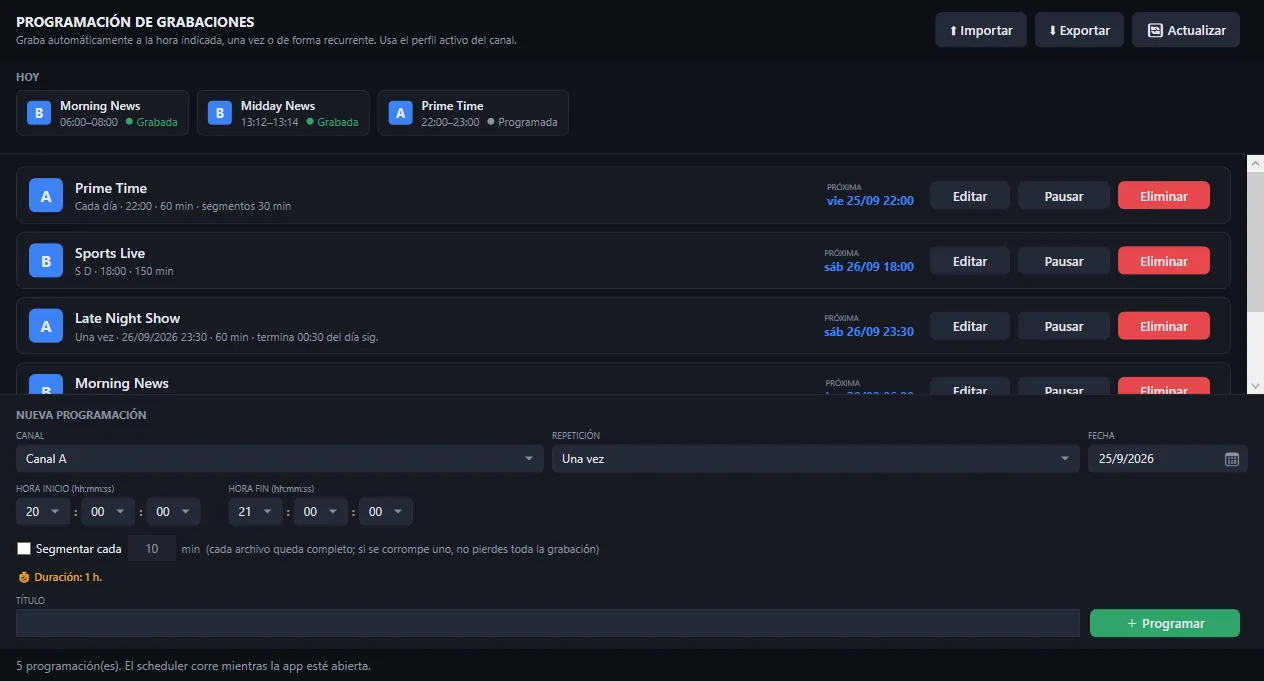Click the Título input field
1264x681 pixels.
[x=548, y=623]
